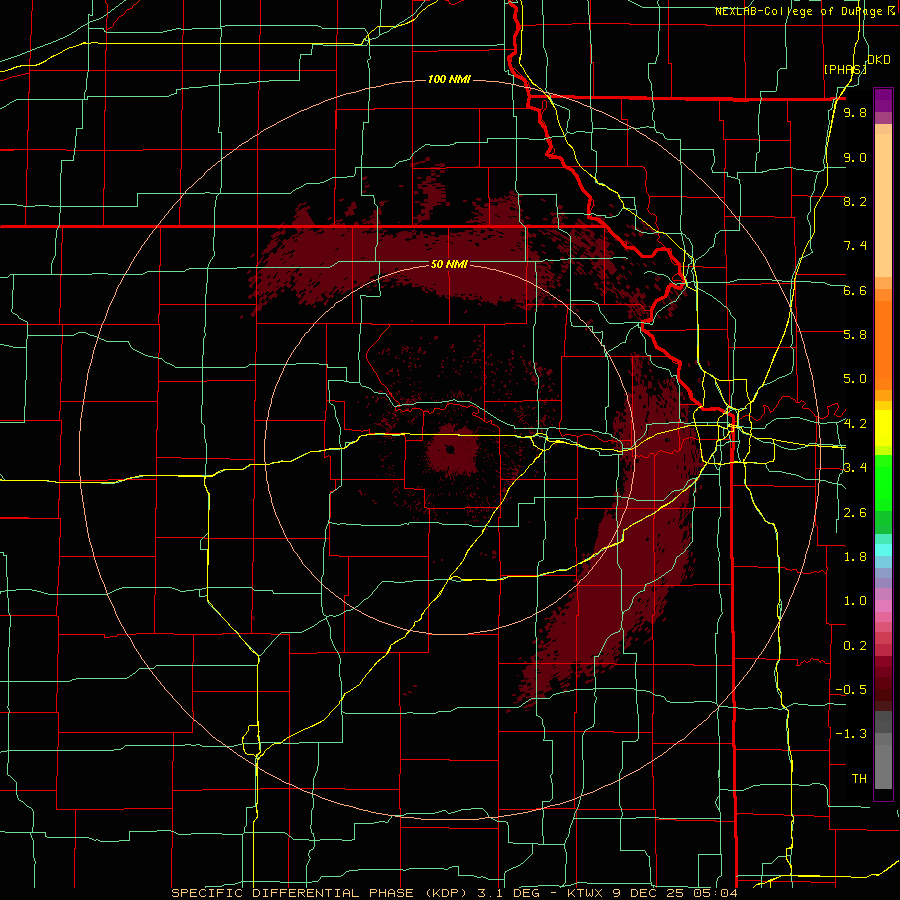Click the -1.3 scale value
The image size is (900, 900).
point(851,734)
